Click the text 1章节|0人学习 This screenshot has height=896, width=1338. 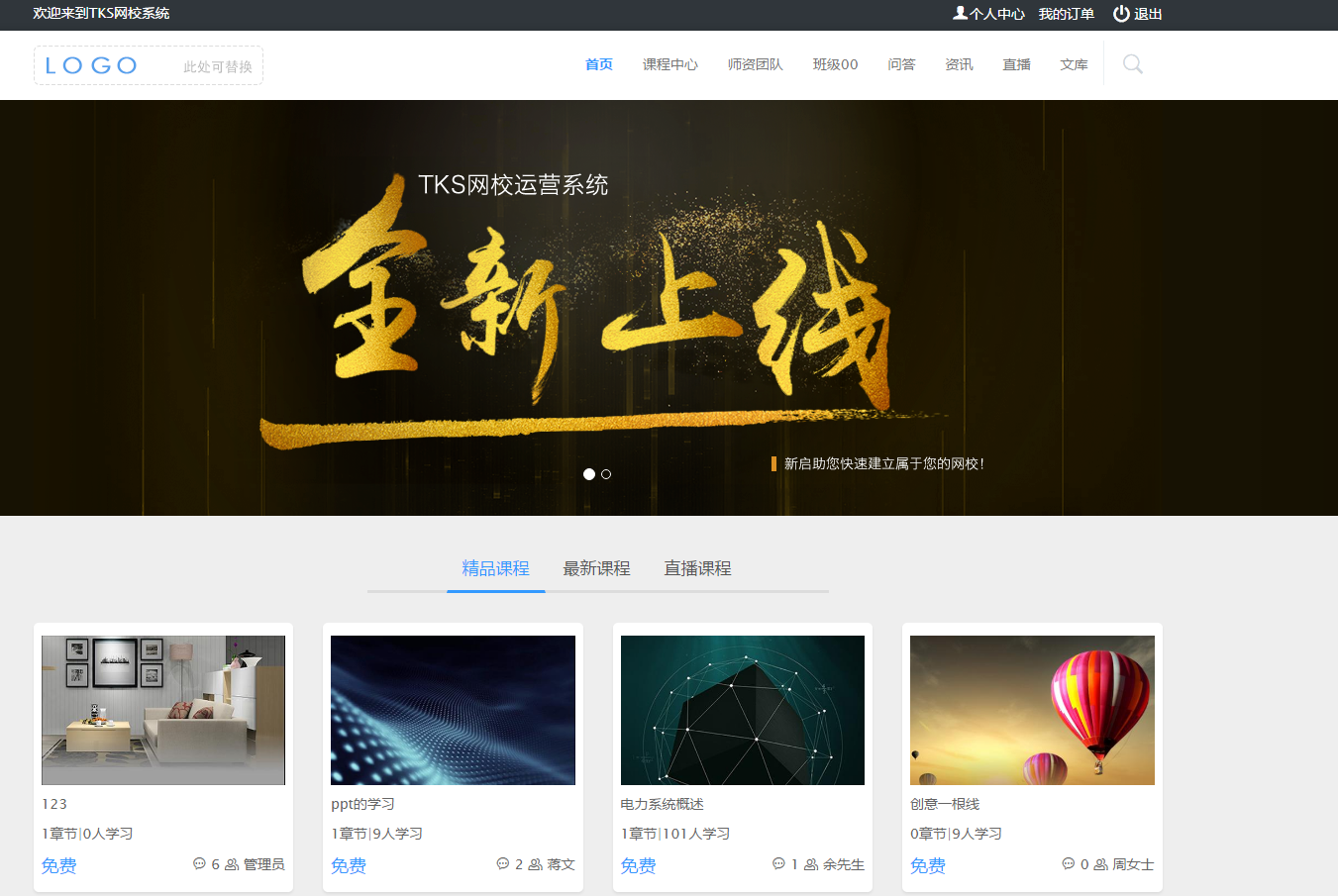tap(87, 834)
